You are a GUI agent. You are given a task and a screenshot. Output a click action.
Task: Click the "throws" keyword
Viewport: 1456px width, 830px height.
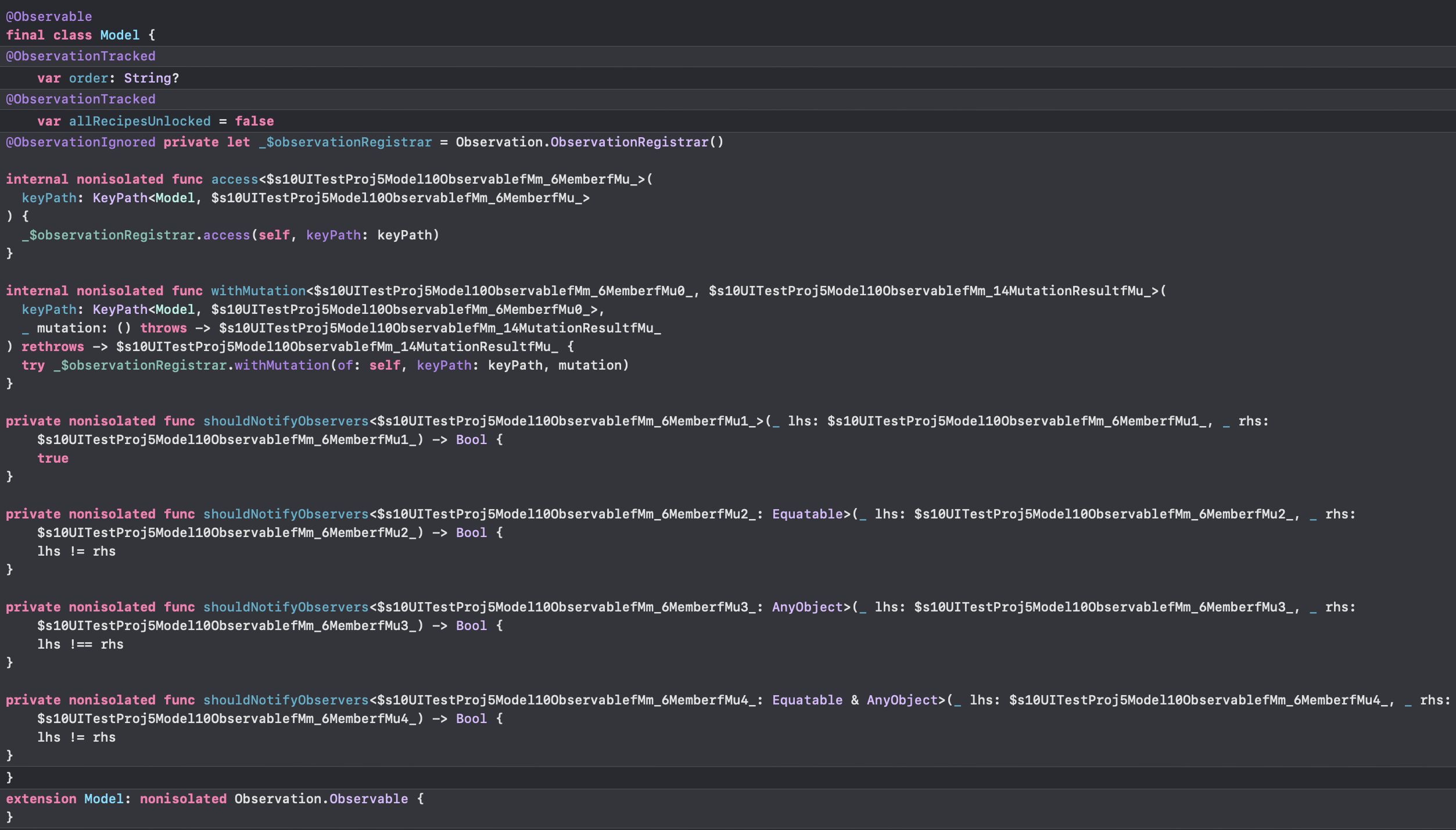(x=163, y=328)
